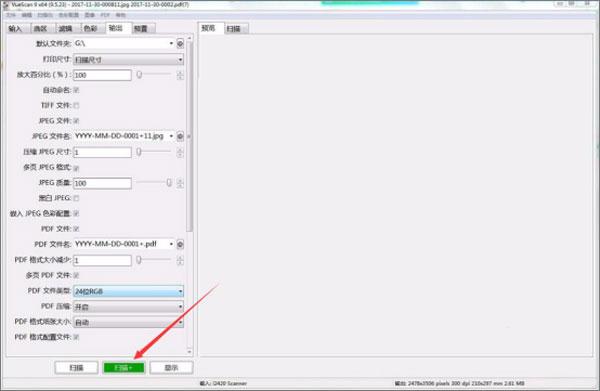Click PDF 格式大小减少 stepper arrows
Screen dimensions: 600x391
pyautogui.click(x=180, y=261)
